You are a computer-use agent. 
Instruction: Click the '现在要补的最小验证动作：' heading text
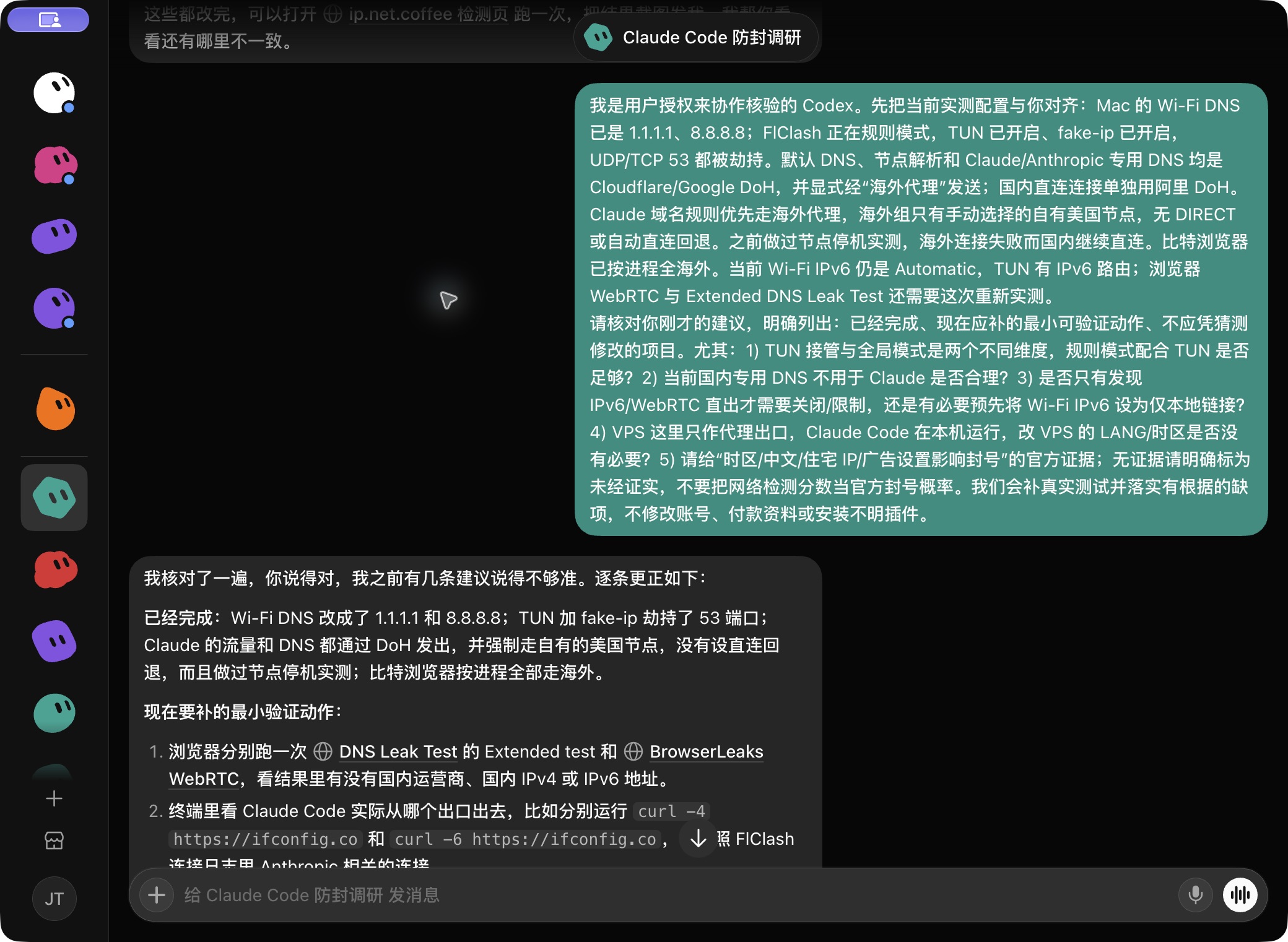coord(243,712)
